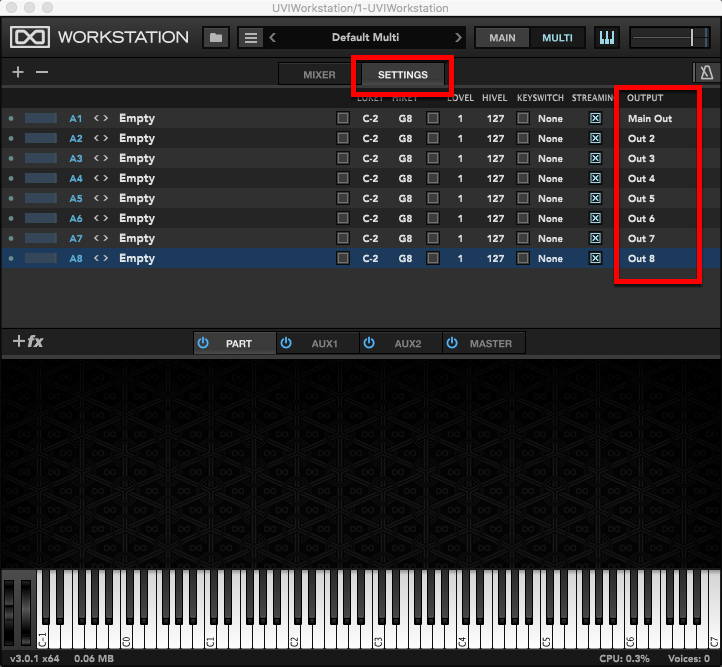Screen dimensions: 722x667
Task: Click the high key G8 value for A5
Action: coord(405,199)
